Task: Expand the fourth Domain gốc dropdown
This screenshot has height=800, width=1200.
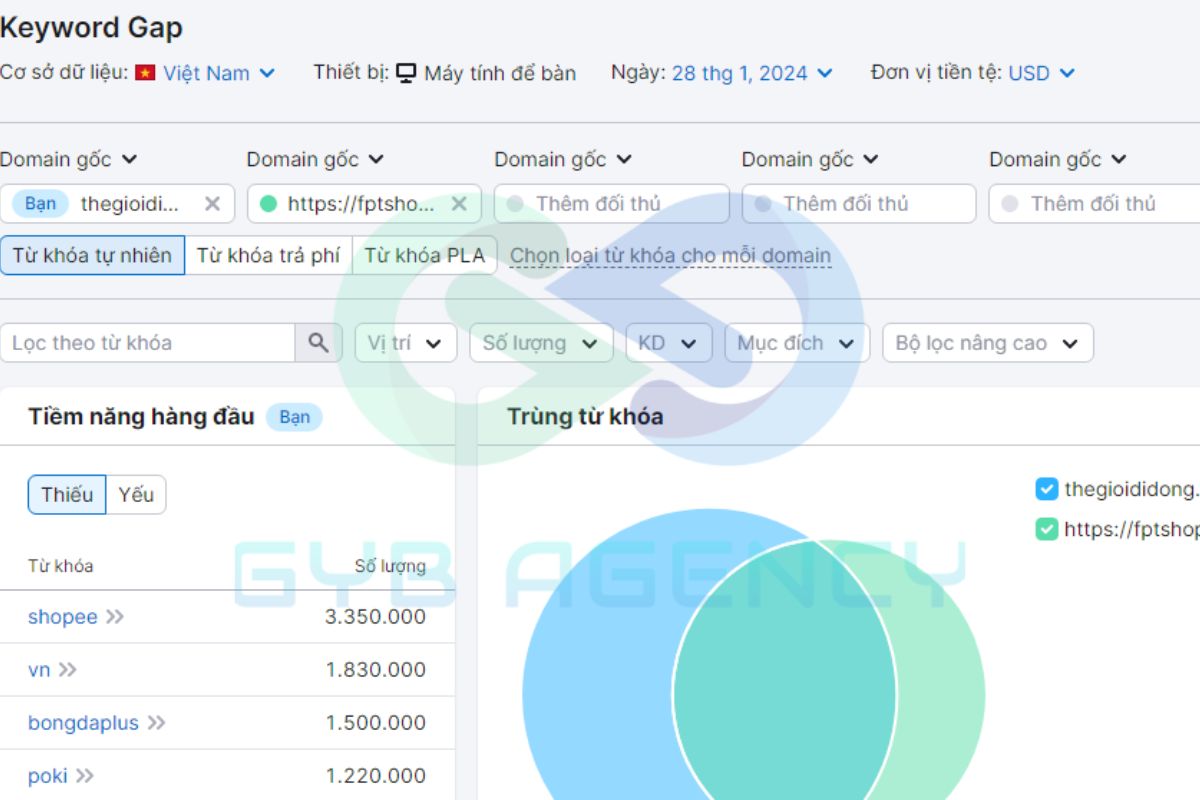Action: pos(811,159)
